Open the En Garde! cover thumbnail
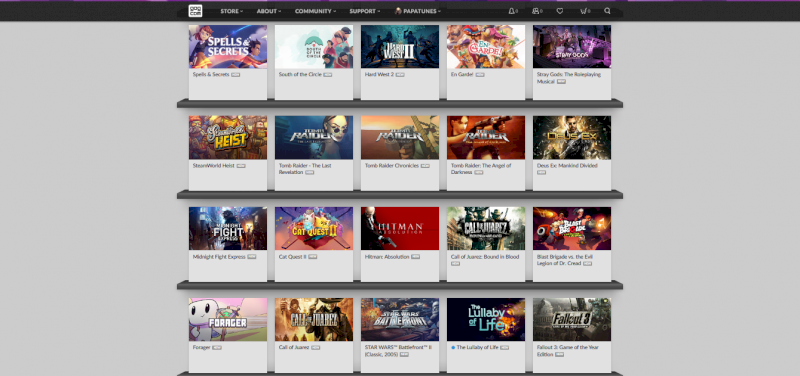The width and height of the screenshot is (800, 376). (x=486, y=46)
